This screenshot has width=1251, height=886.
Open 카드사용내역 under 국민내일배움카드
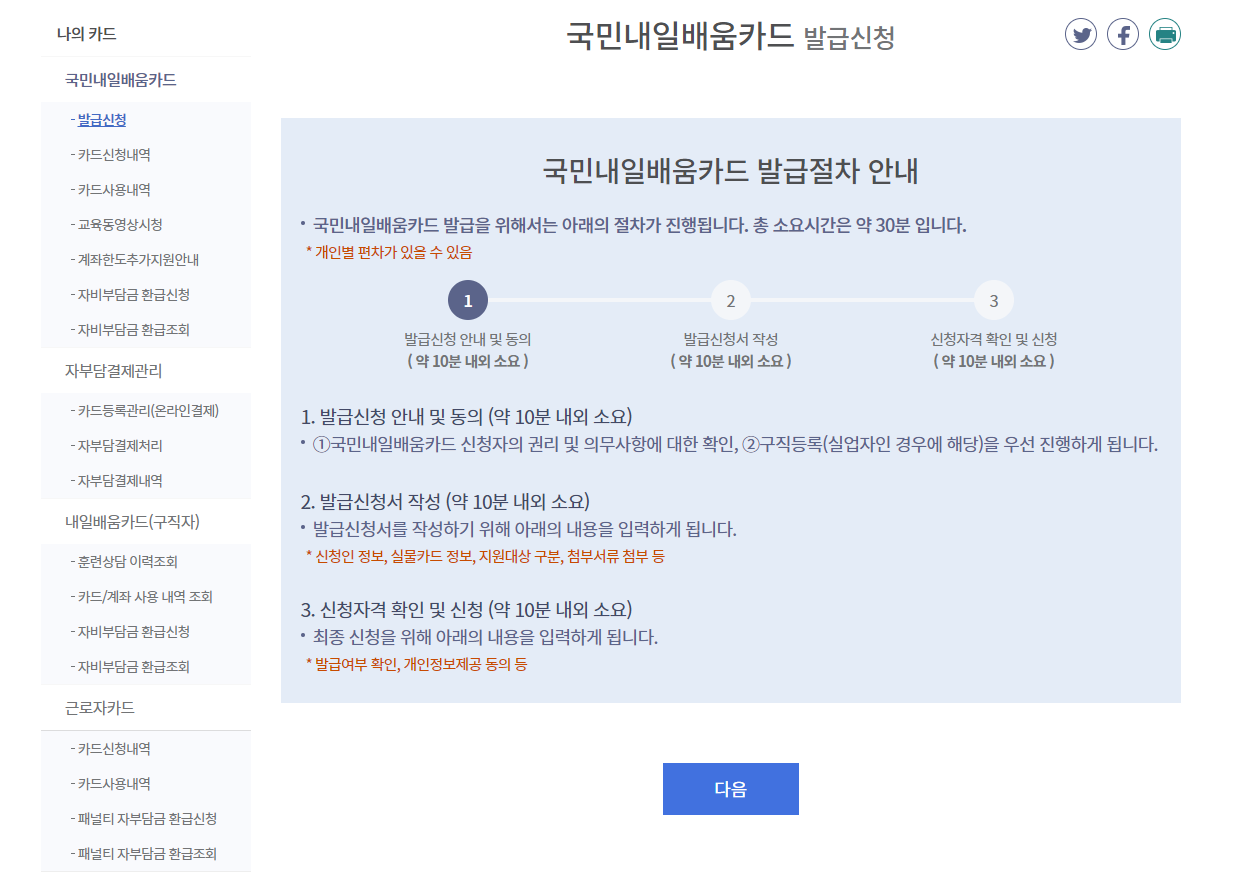(114, 190)
